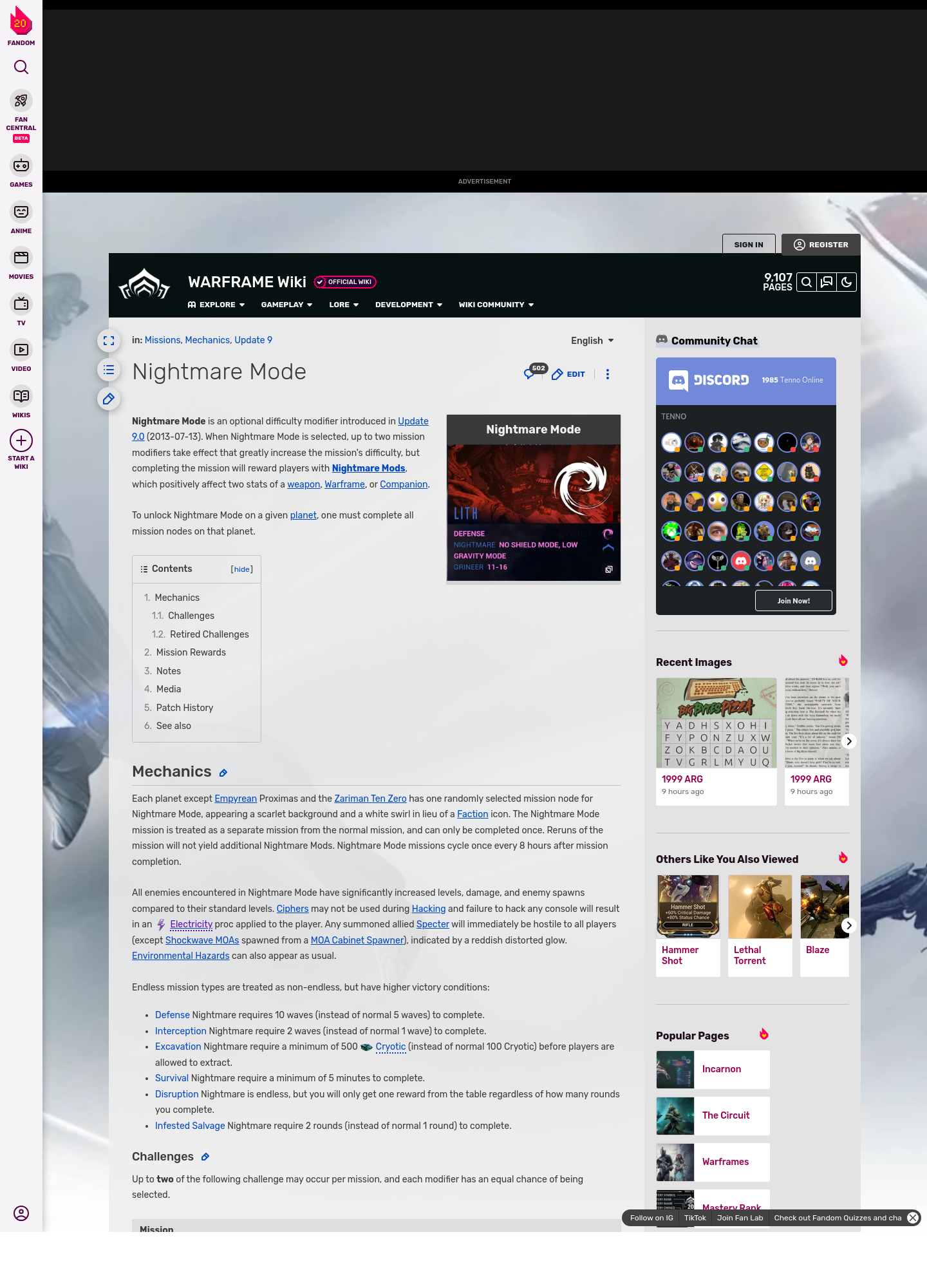This screenshot has width=927, height=1288.
Task: Open the user profile icon in sidebar
Action: click(21, 1213)
